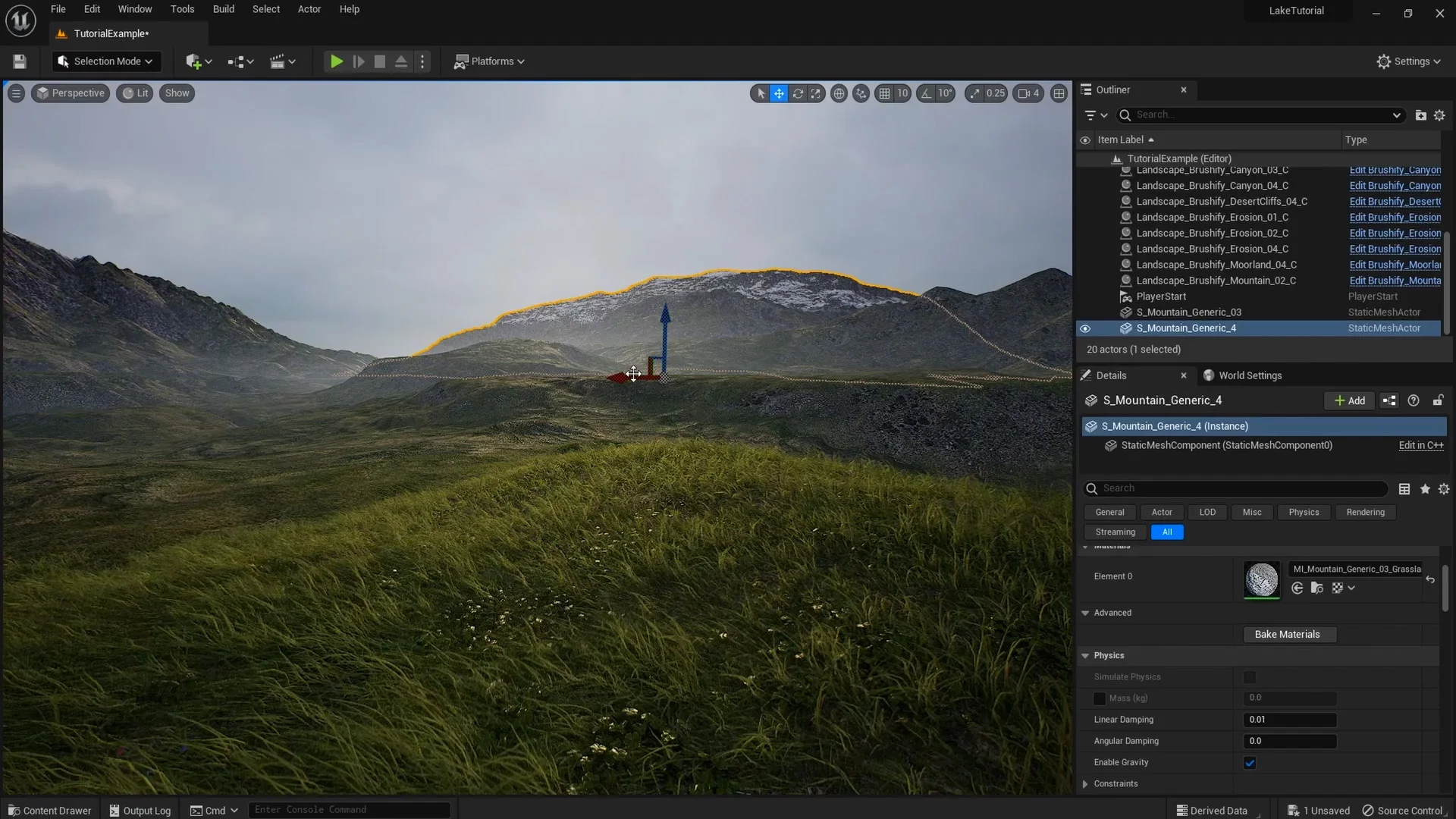This screenshot has width=1456, height=819.
Task: Filter Details by Physics category
Action: click(x=1304, y=512)
